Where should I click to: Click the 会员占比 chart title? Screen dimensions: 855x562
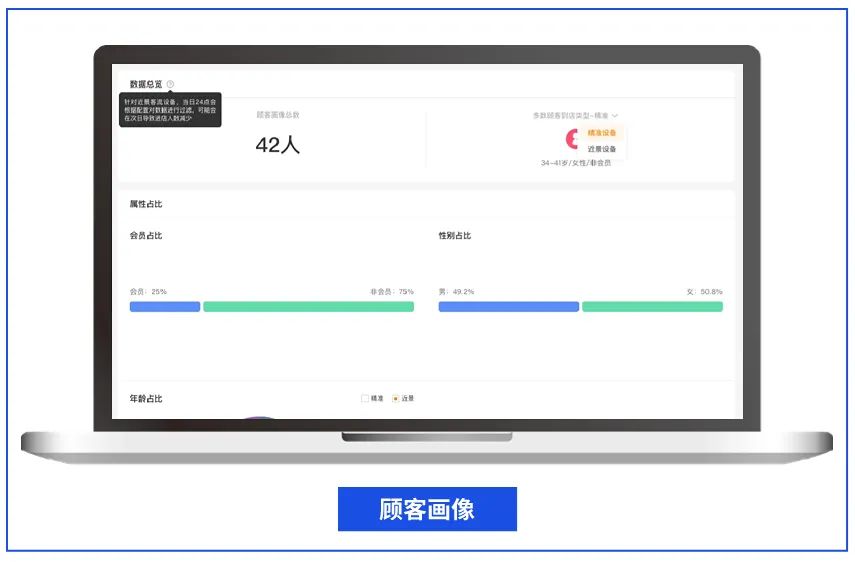146,235
